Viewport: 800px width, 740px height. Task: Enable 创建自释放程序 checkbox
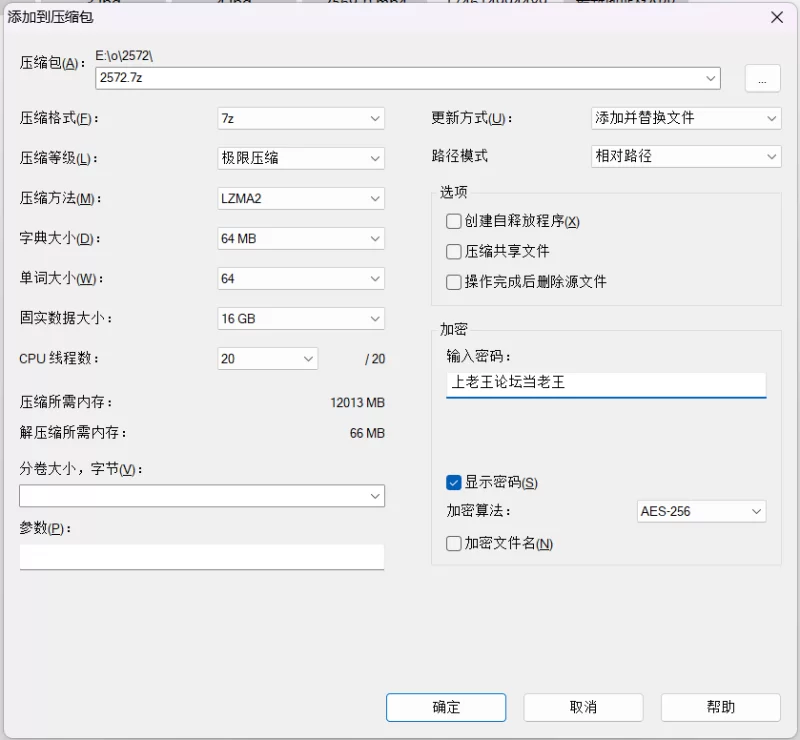click(453, 221)
